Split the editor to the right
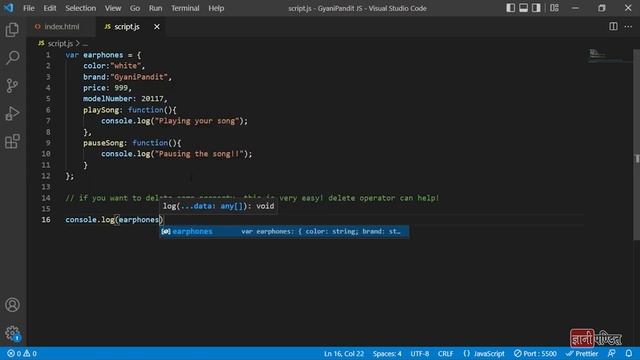This screenshot has width=640, height=360. [x=613, y=27]
